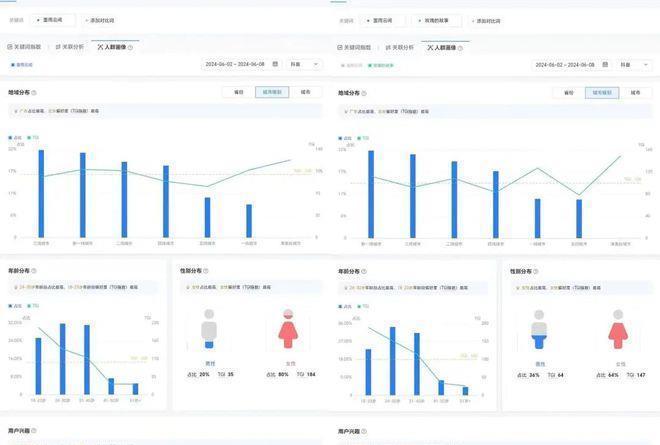The image size is (660, 445).
Task: Select 省份 view in left 地域分布 section
Action: 238,92
